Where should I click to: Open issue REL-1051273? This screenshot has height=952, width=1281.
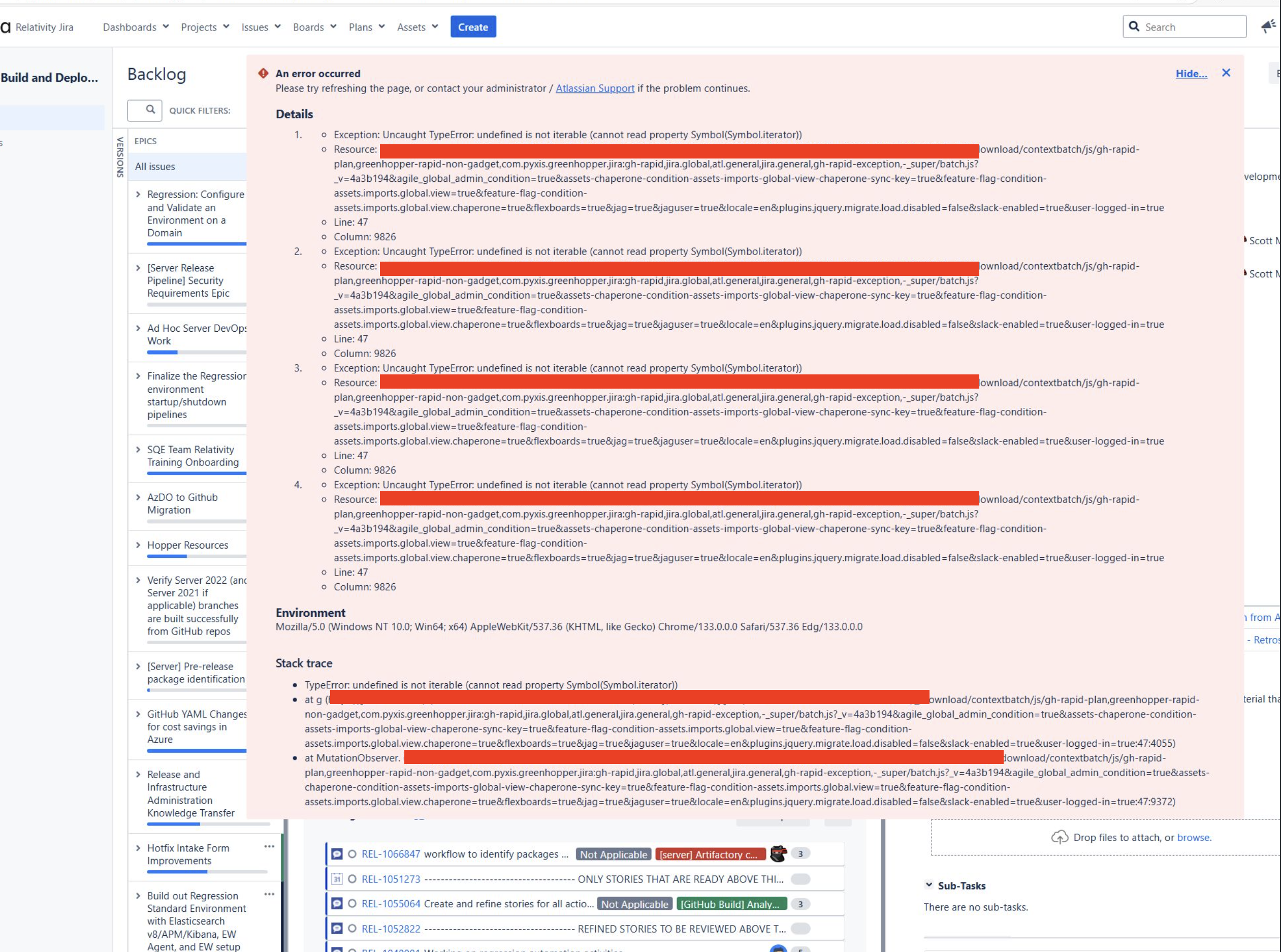(391, 879)
